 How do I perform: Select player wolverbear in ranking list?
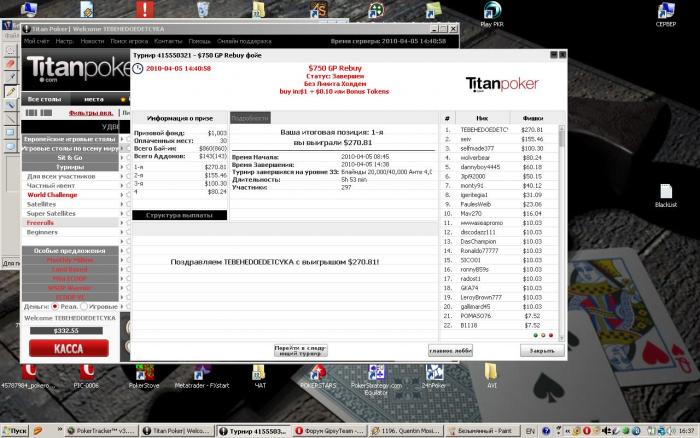click(x=500, y=158)
